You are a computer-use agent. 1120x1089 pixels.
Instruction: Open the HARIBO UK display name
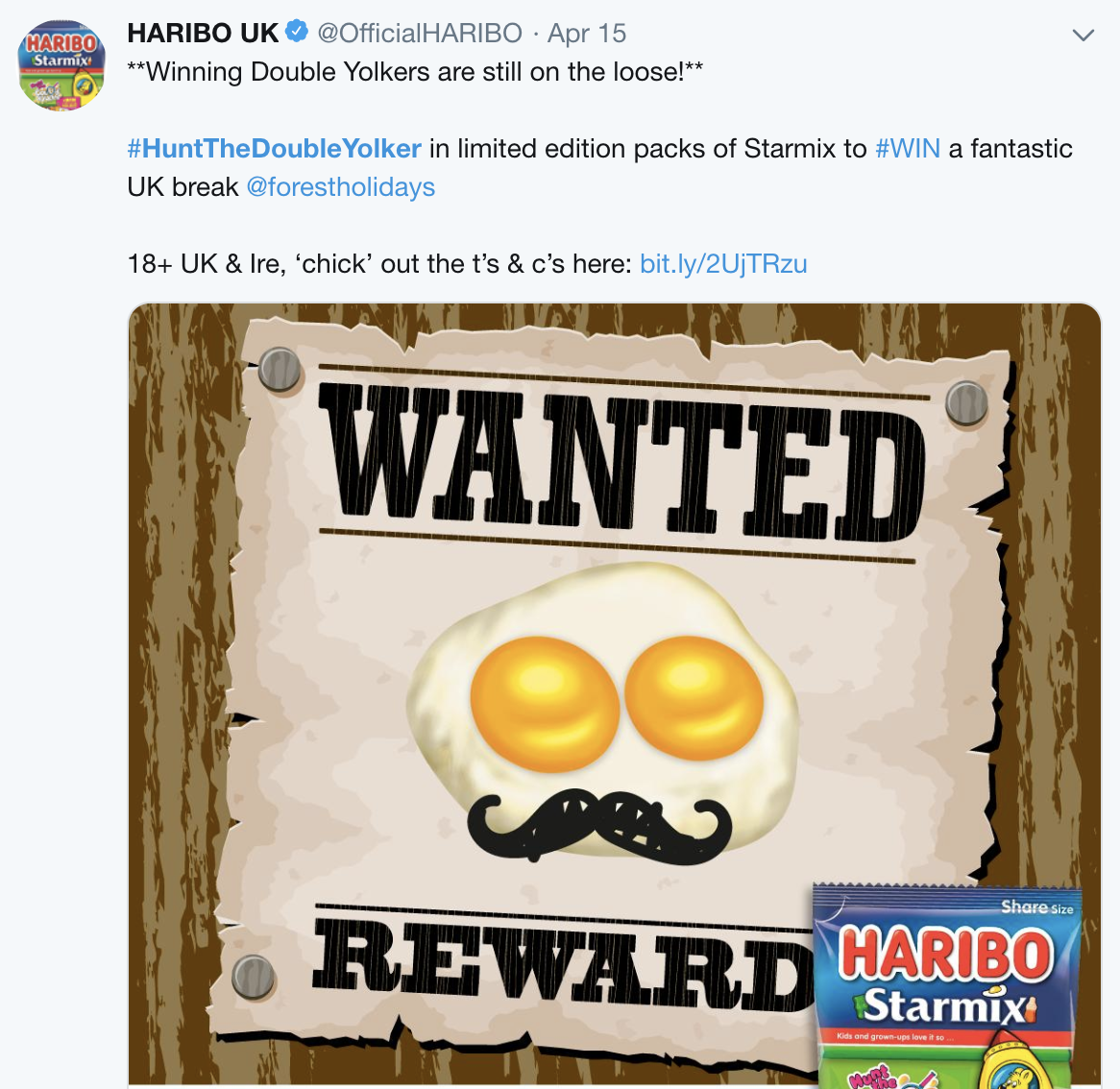203,33
